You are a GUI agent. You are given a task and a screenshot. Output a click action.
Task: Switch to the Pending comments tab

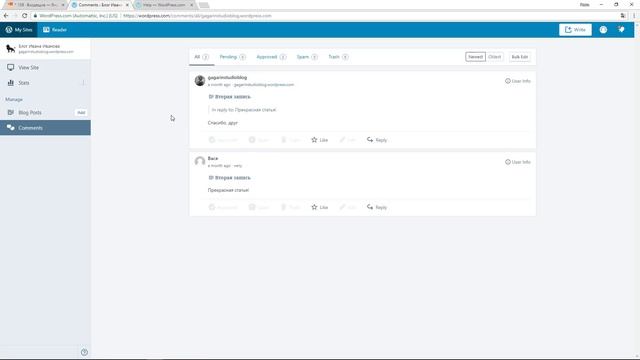click(233, 57)
